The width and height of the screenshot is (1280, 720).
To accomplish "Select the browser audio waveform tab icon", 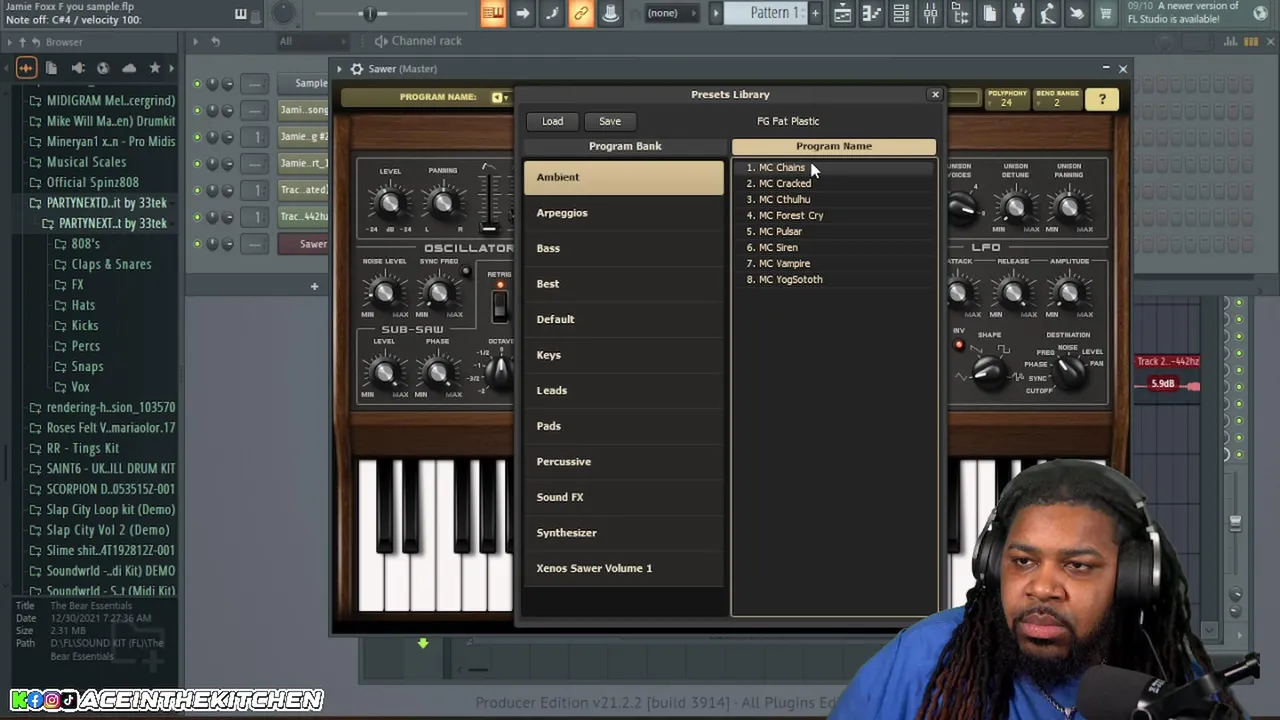I will (26, 68).
